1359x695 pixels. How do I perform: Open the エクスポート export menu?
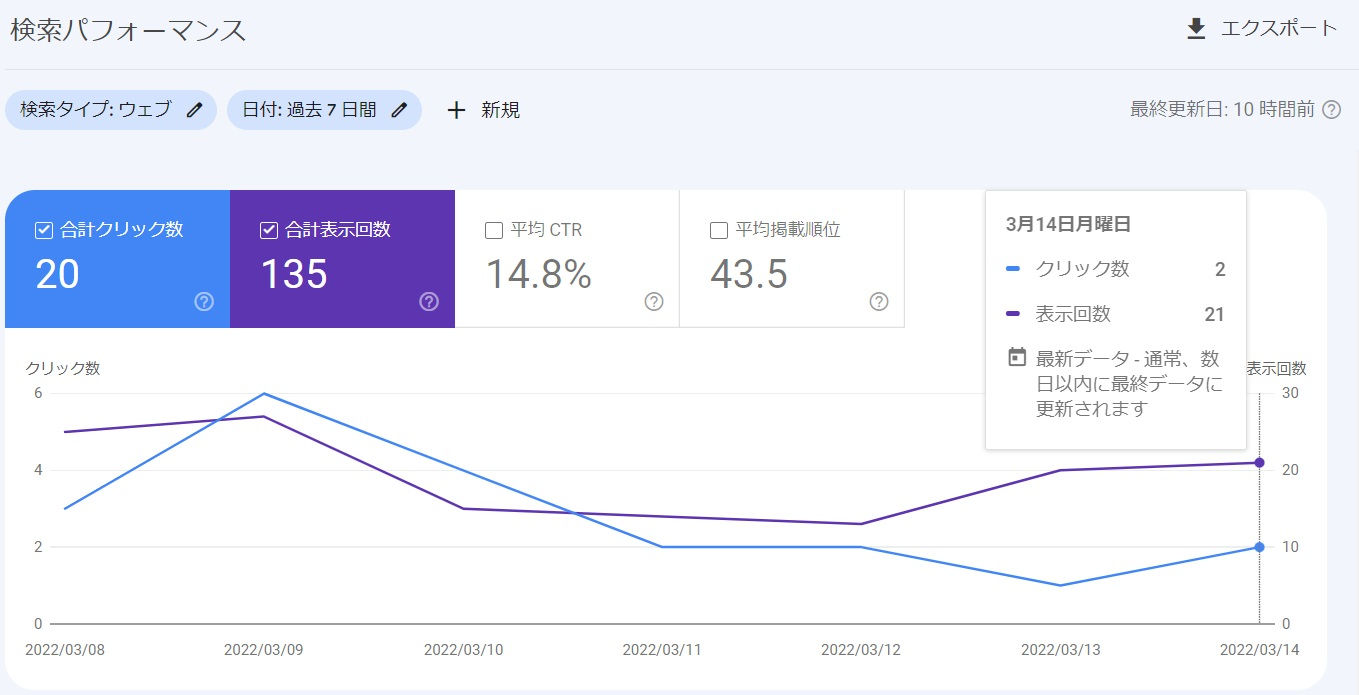point(1261,29)
